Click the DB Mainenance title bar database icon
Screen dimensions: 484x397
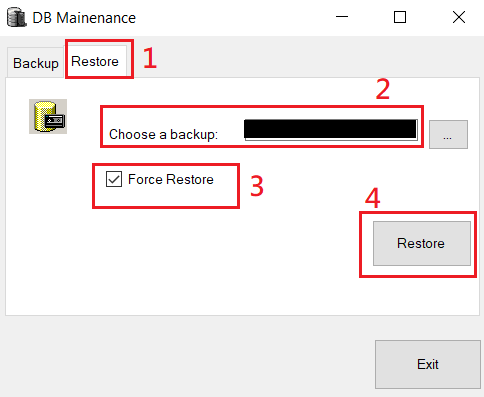click(16, 17)
